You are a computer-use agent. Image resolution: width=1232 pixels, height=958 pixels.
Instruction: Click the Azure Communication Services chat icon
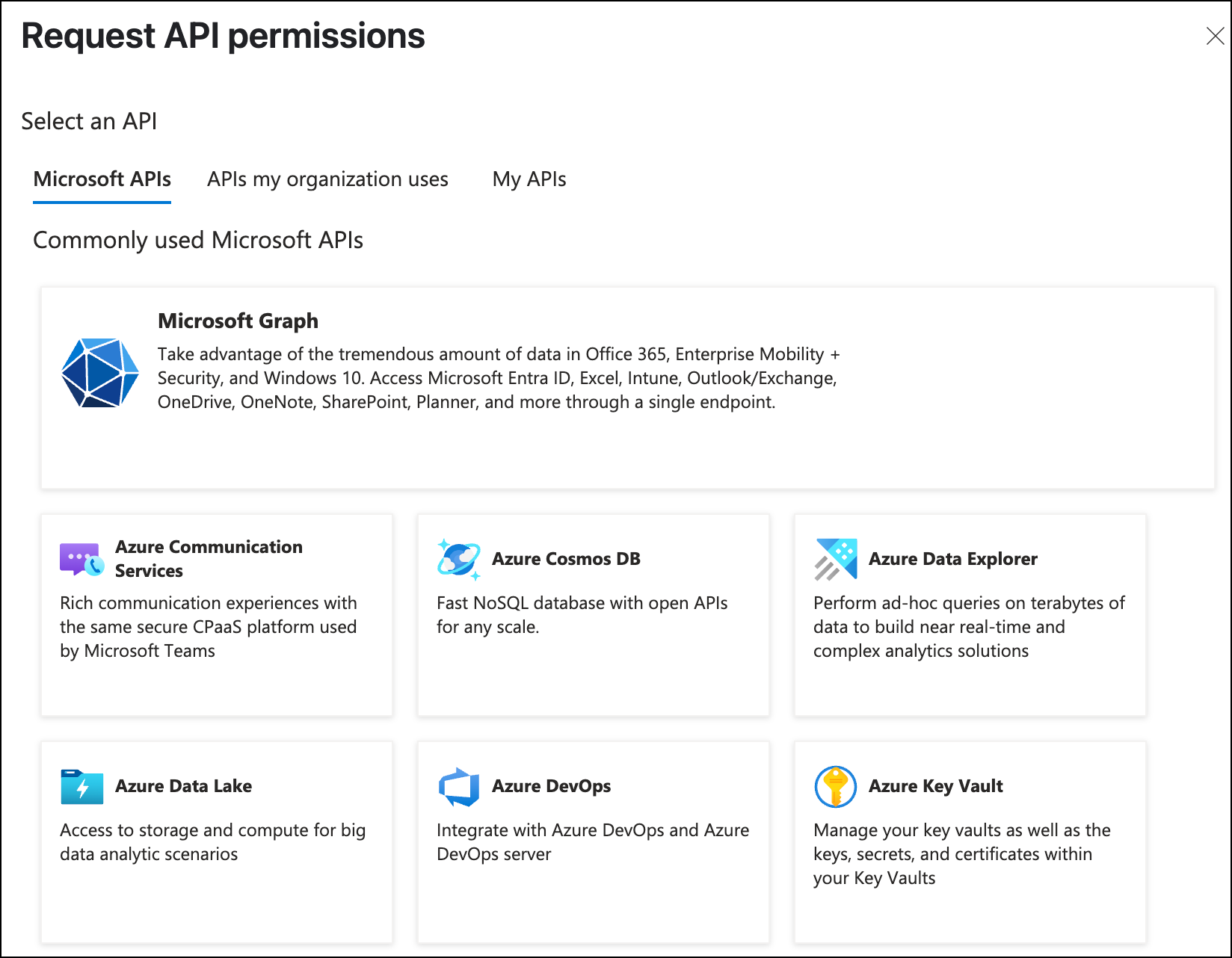click(81, 560)
